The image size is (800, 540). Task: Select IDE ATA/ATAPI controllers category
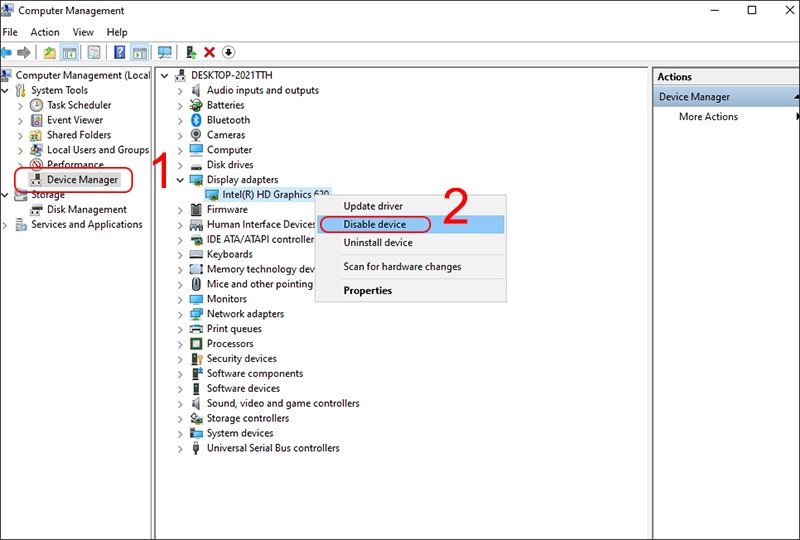point(260,239)
